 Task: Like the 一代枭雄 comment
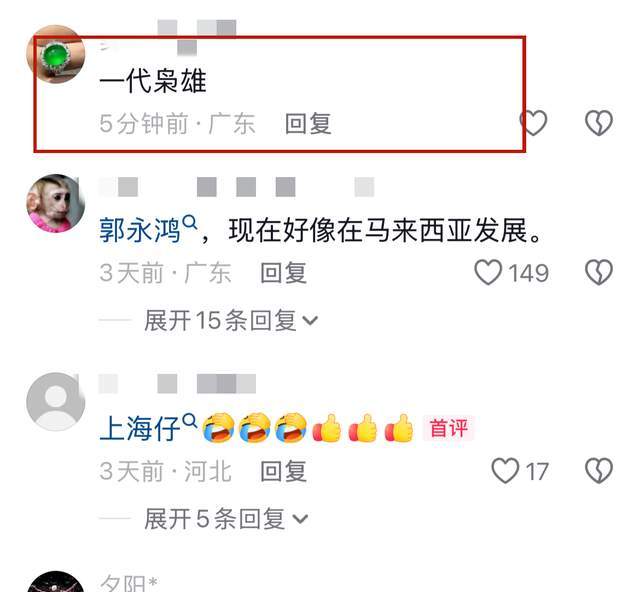coord(533,122)
